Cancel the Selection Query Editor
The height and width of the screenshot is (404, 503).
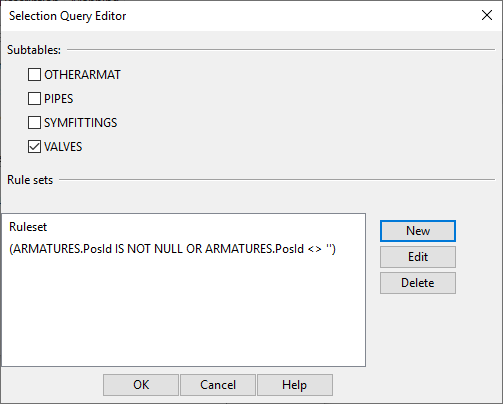pos(218,385)
